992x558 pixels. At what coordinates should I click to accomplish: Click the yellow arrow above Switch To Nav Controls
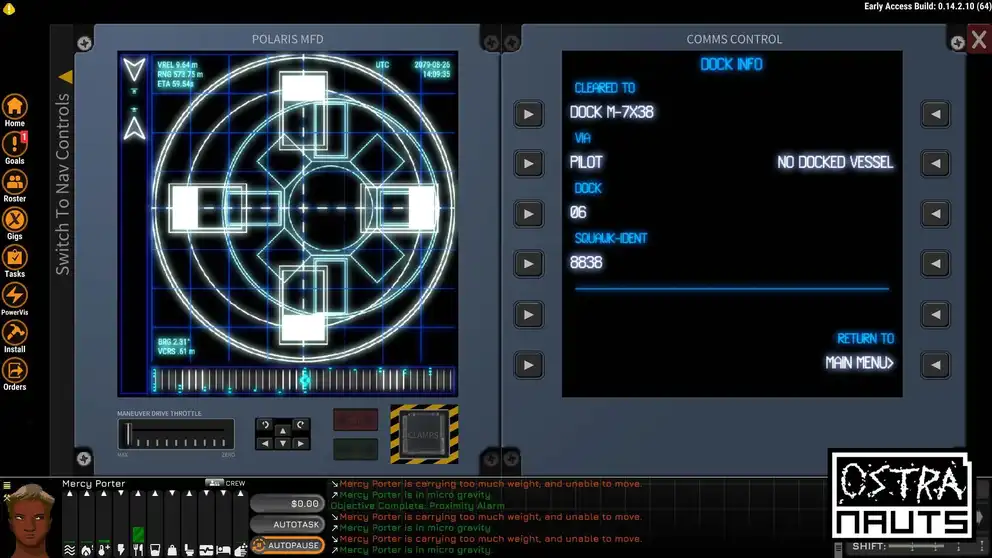pos(65,77)
